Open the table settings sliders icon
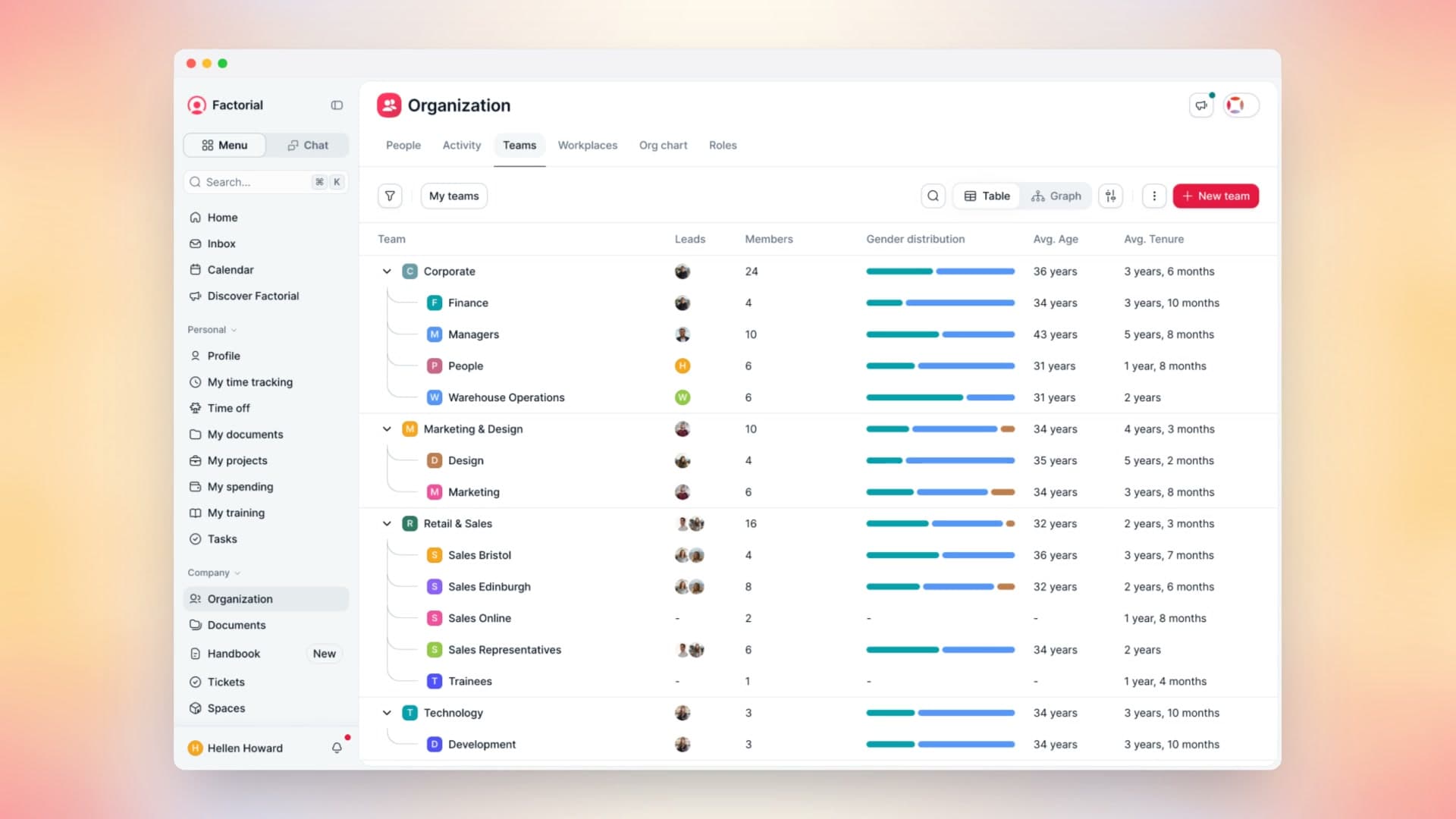This screenshot has height=819, width=1456. coord(1111,196)
